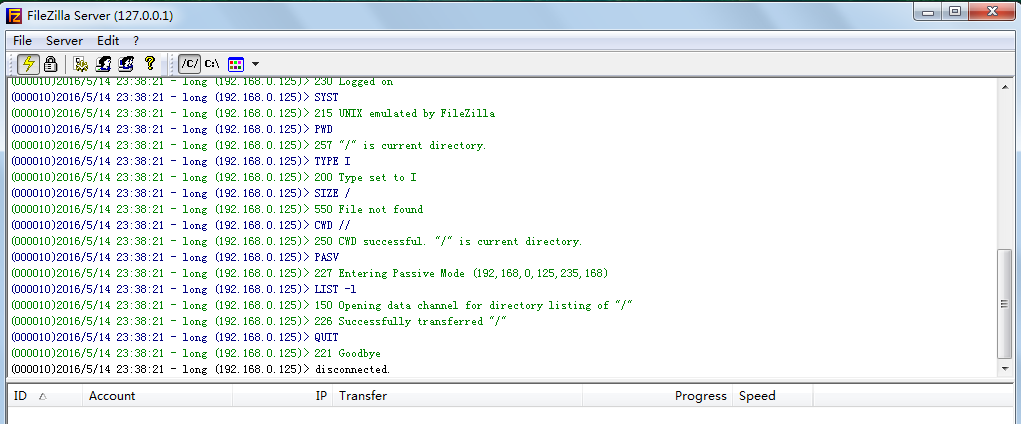Click the FileZilla Server title bar icon
The width and height of the screenshot is (1021, 424).
click(14, 16)
